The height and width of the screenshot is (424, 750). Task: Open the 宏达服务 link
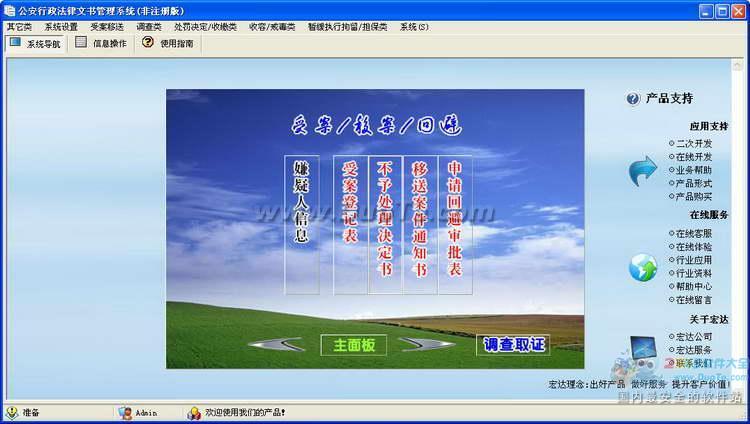tap(694, 350)
